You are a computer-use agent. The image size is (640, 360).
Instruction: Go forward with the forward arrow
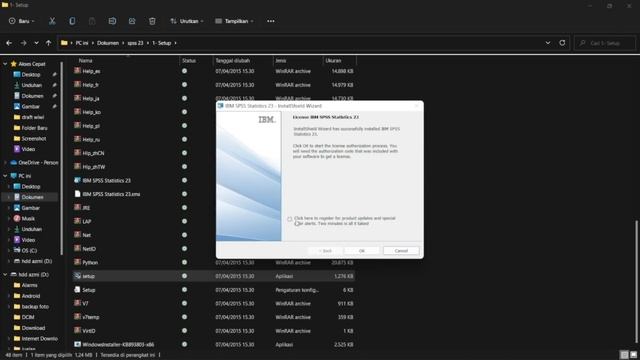click(x=23, y=43)
